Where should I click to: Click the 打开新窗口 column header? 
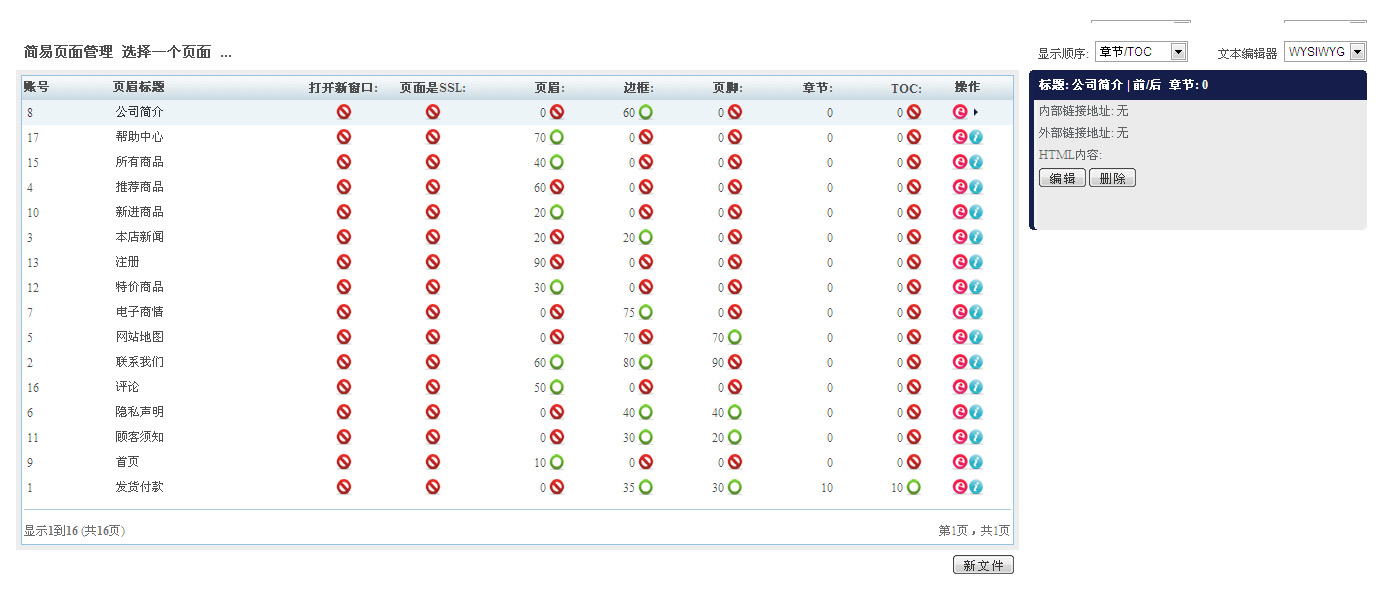[x=343, y=88]
